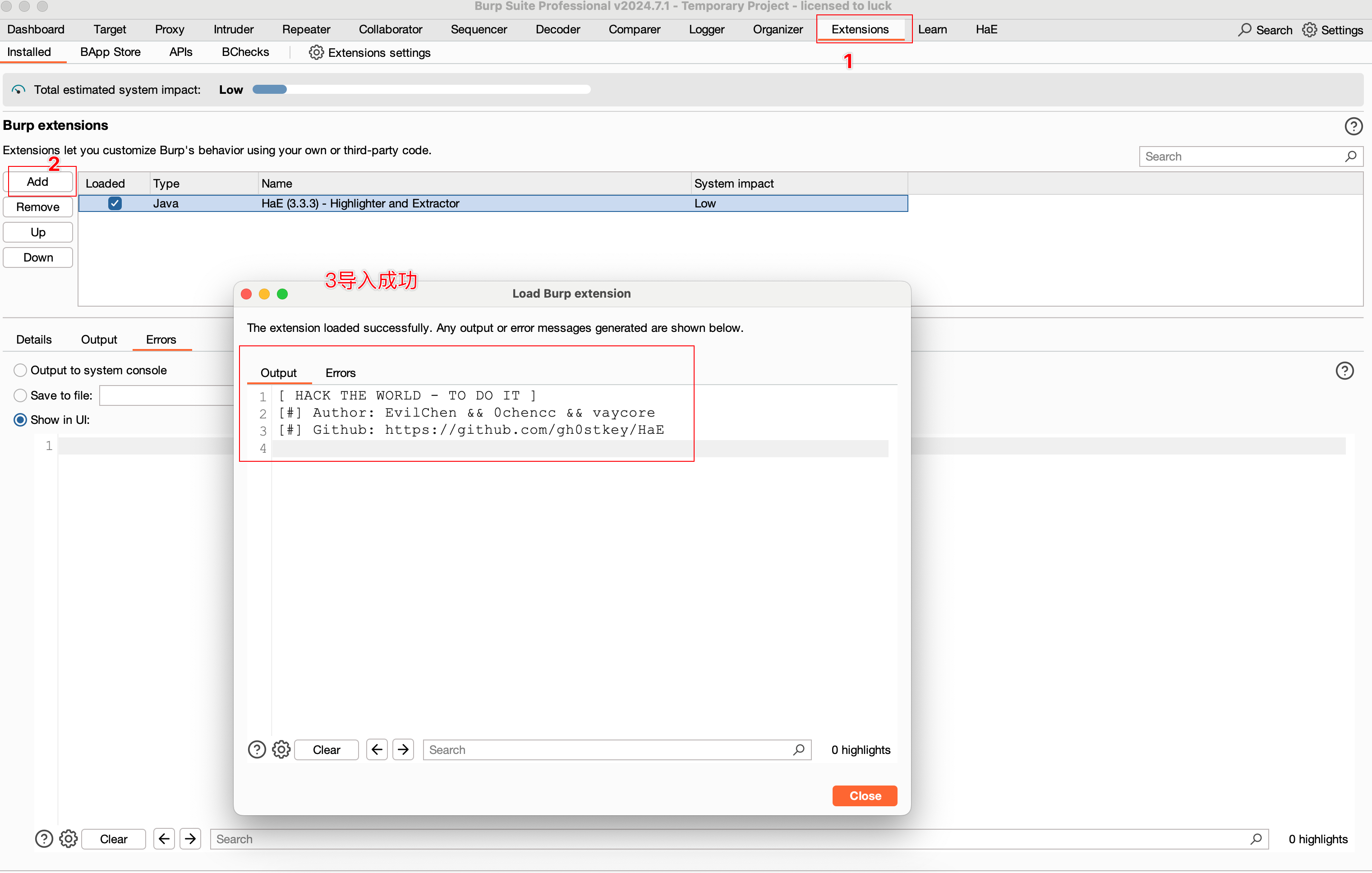Screen dimensions: 1372x873
Task: Go to next match in the dialog's search
Action: 403,749
